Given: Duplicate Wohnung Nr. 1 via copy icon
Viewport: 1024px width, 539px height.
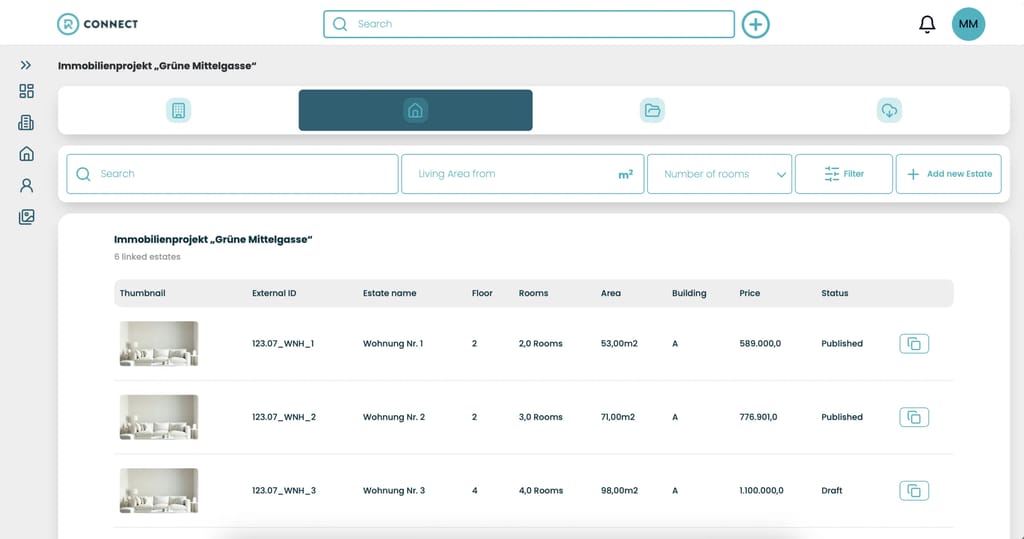Looking at the screenshot, I should click(914, 344).
